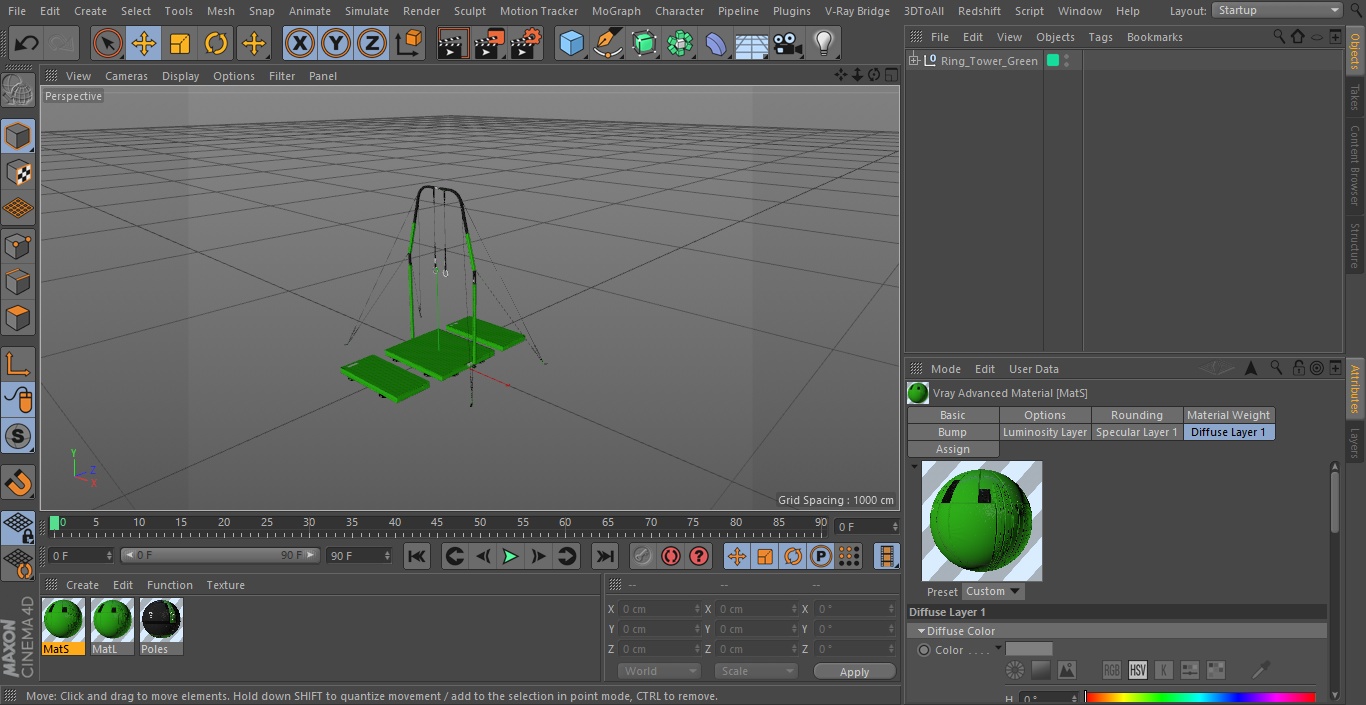Image resolution: width=1366 pixels, height=705 pixels.
Task: Add a Camera object
Action: click(x=788, y=44)
